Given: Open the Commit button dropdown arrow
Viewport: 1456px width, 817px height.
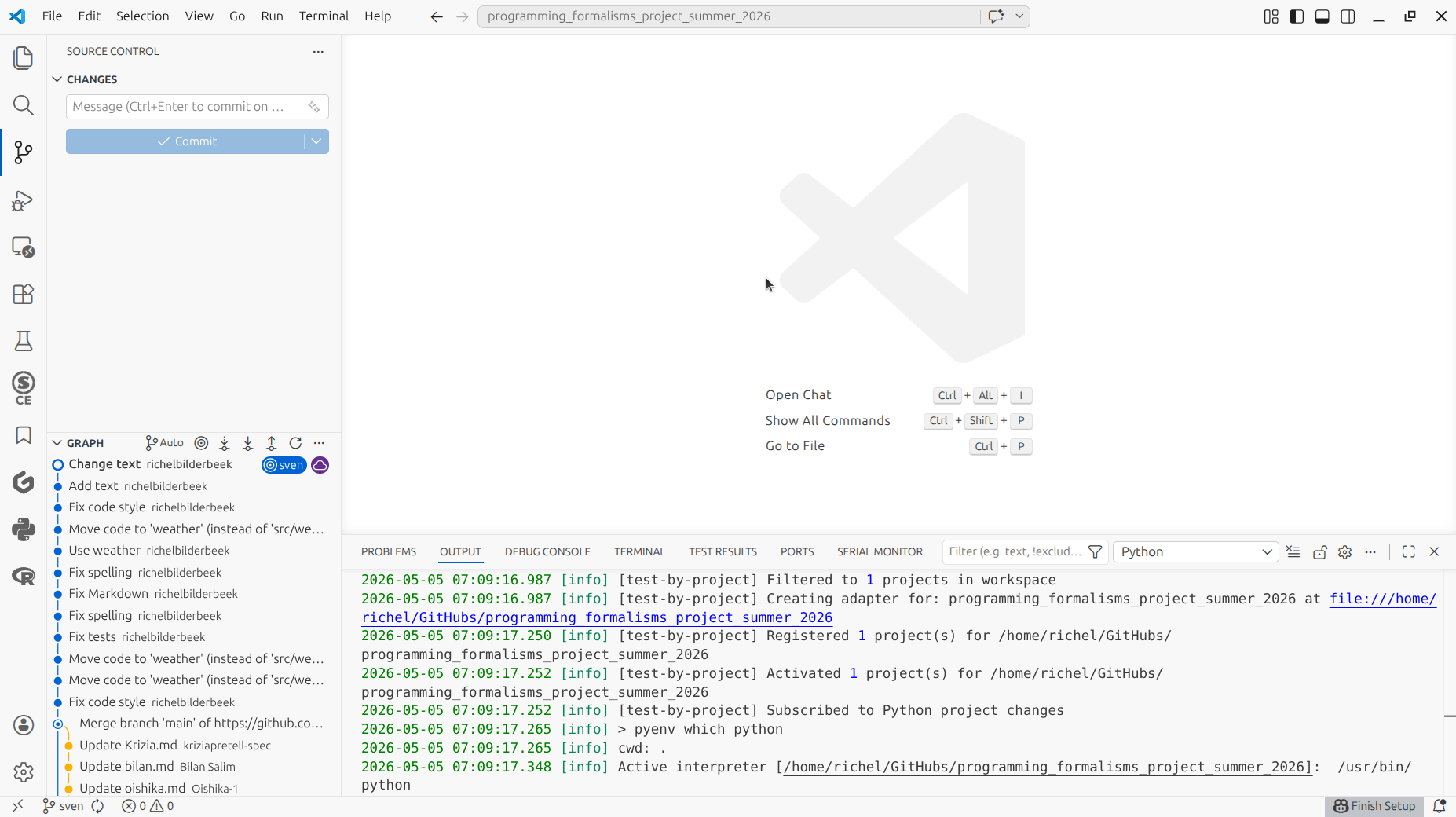Looking at the screenshot, I should click(316, 141).
